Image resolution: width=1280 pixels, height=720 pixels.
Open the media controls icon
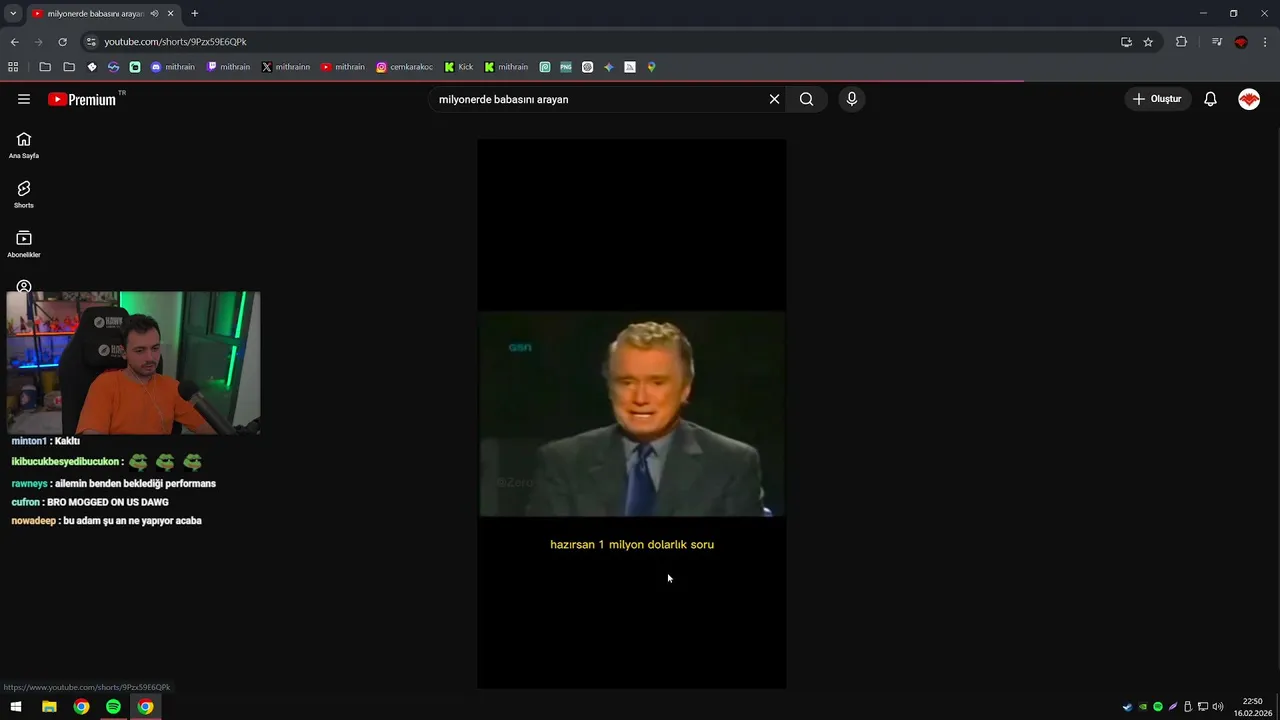coord(1216,42)
